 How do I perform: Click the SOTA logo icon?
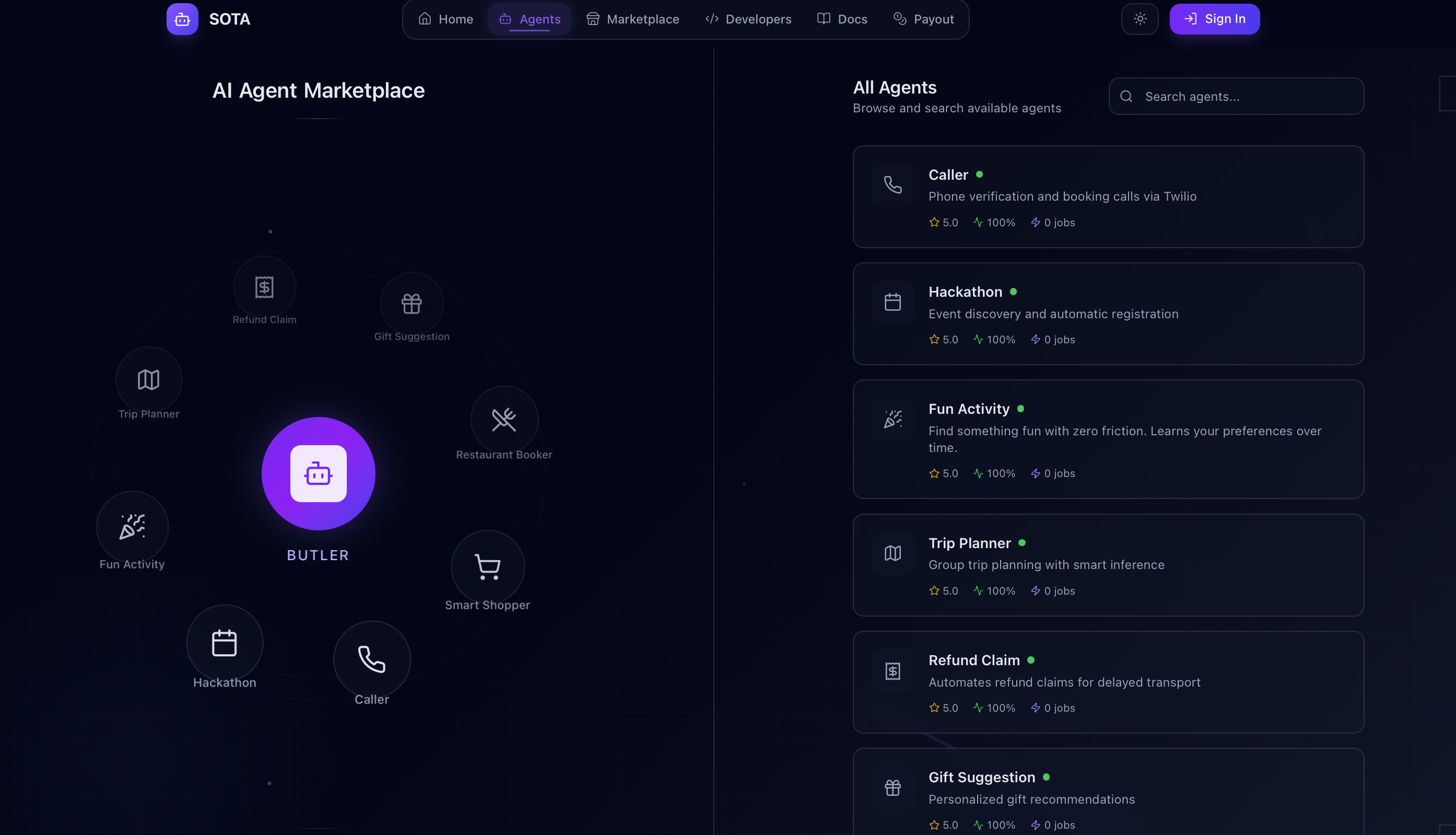tap(182, 19)
